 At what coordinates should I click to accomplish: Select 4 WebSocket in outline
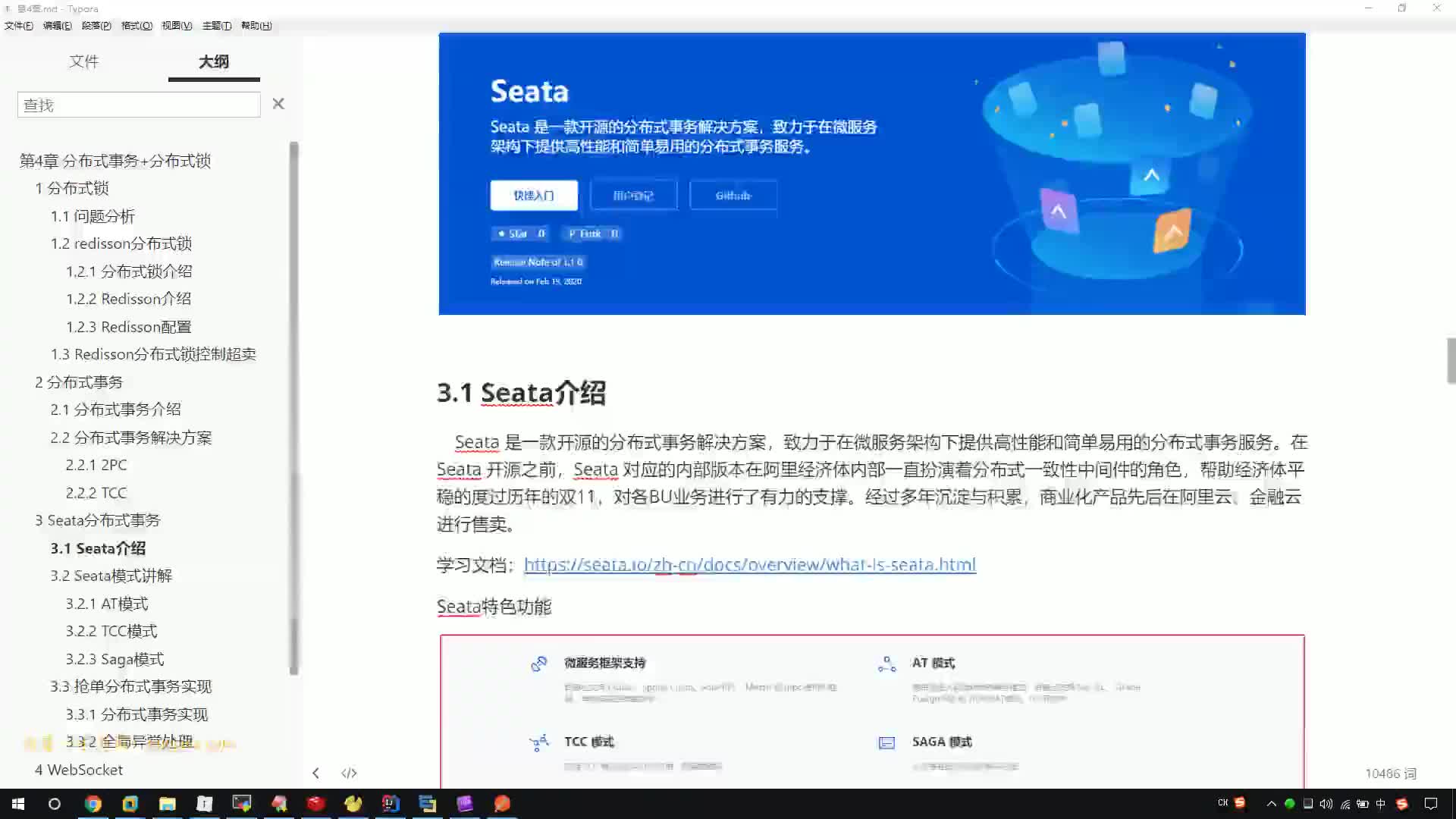79,770
